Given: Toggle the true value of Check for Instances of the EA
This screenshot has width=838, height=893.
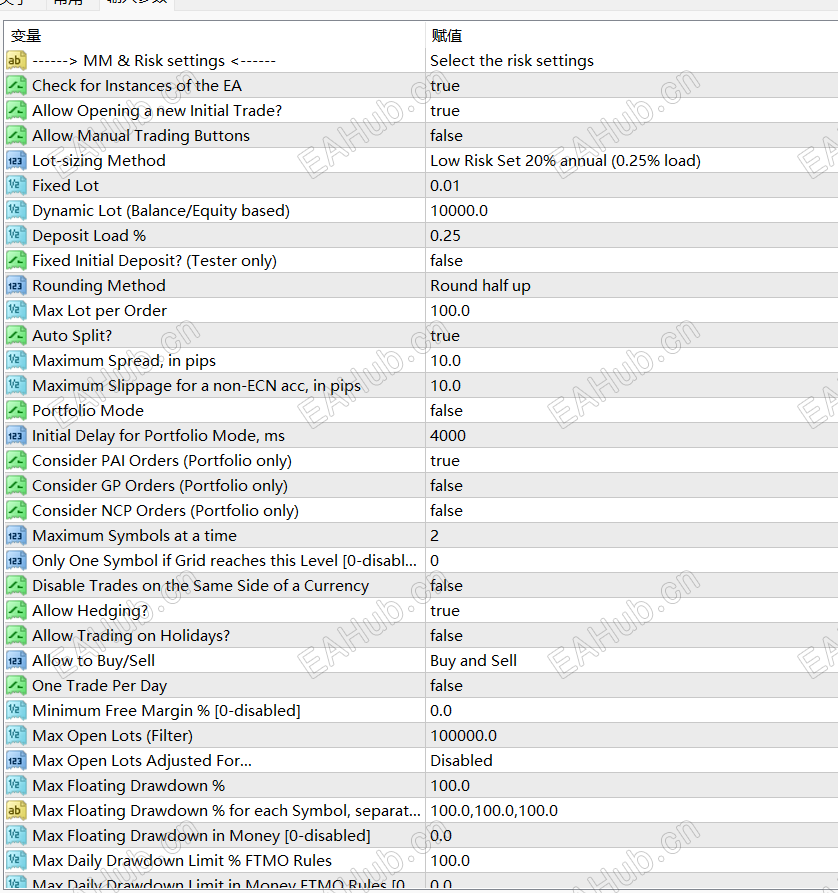Looking at the screenshot, I should pos(445,86).
